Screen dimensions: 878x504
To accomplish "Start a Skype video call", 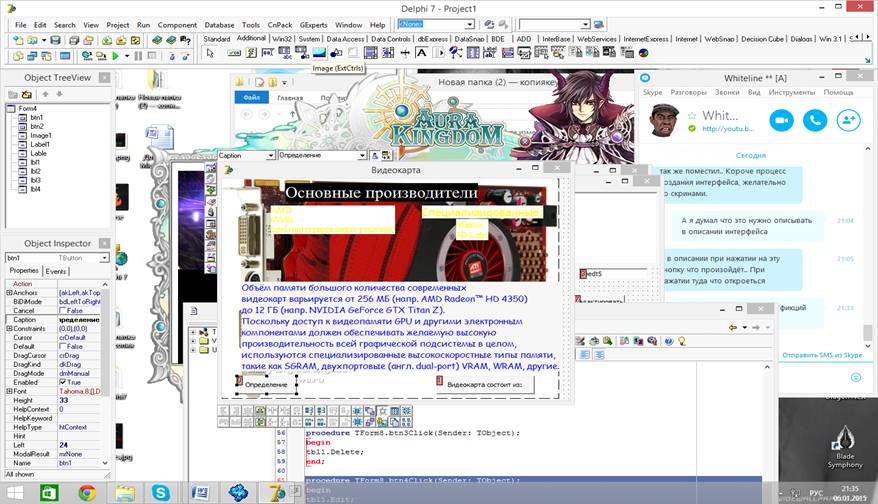I will pos(781,119).
